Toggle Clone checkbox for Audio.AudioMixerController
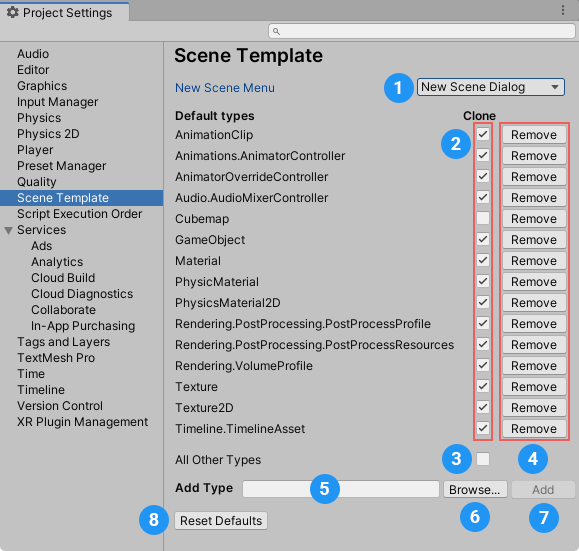The image size is (579, 551). (483, 197)
